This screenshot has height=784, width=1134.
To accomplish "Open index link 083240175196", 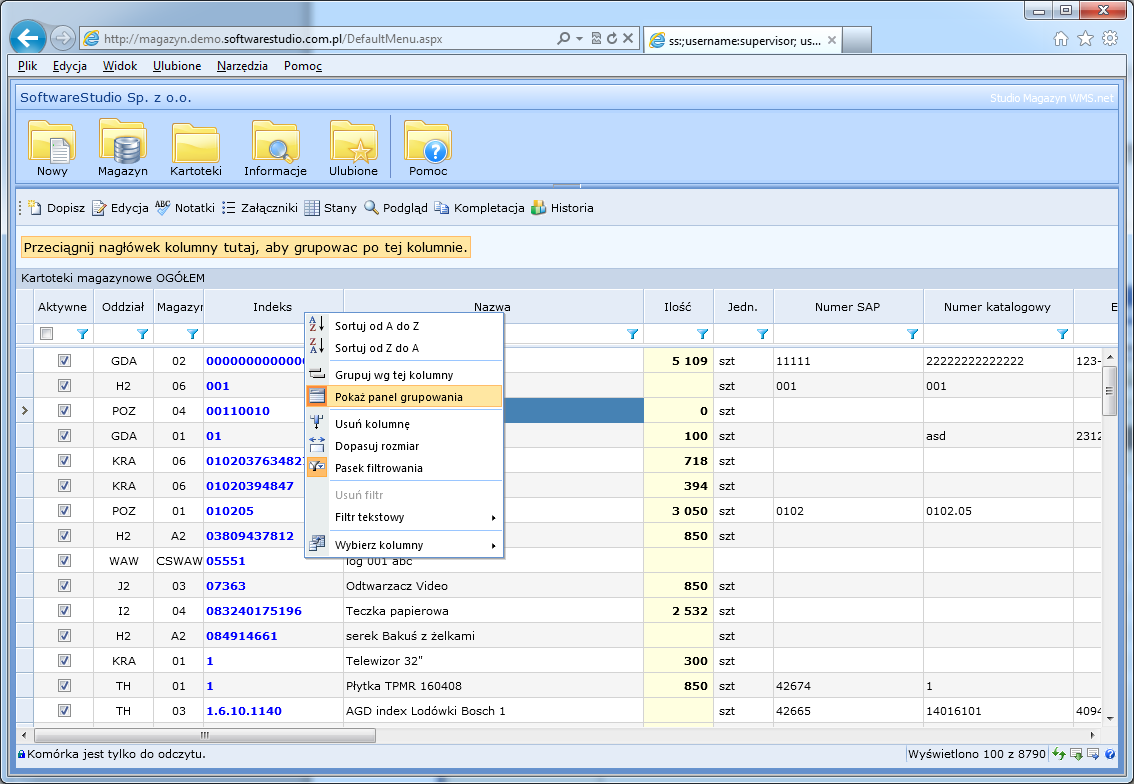I will tap(254, 611).
